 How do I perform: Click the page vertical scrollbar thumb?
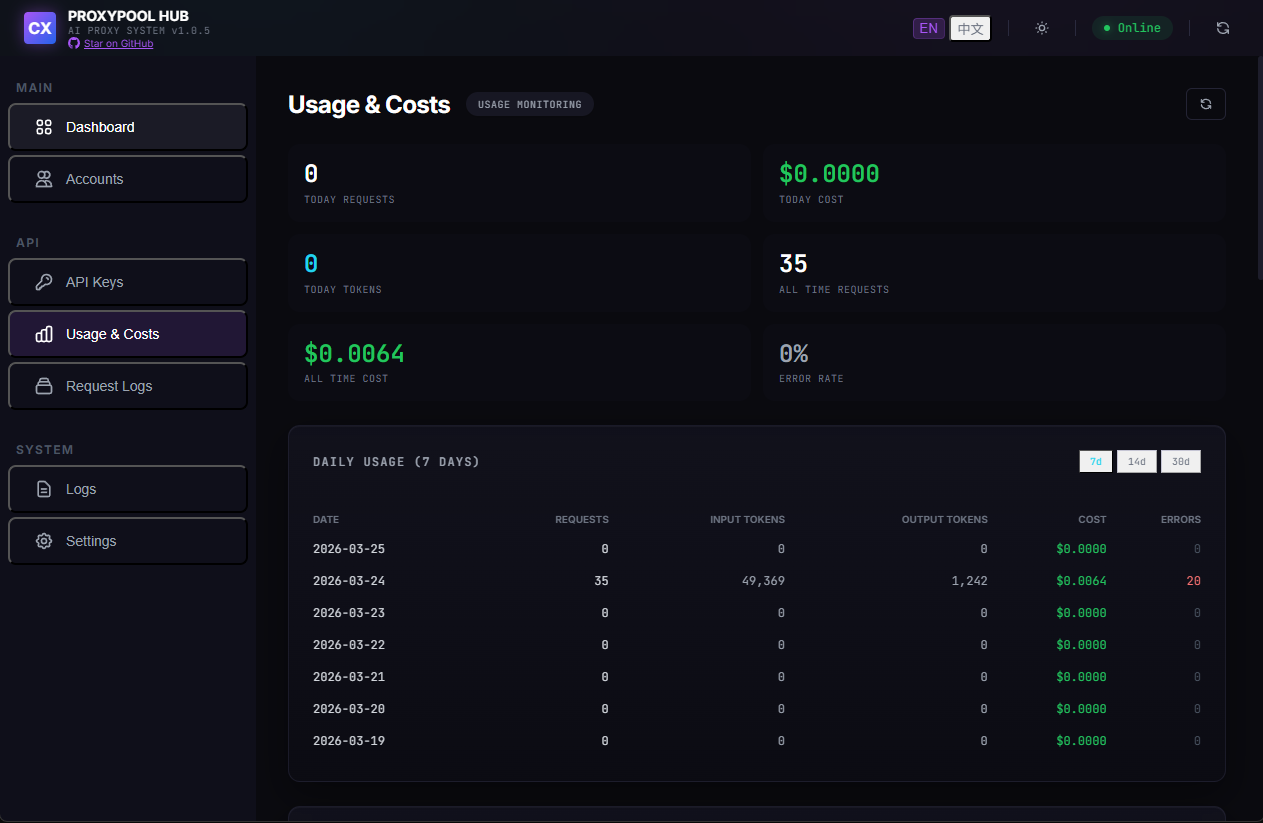click(1259, 168)
